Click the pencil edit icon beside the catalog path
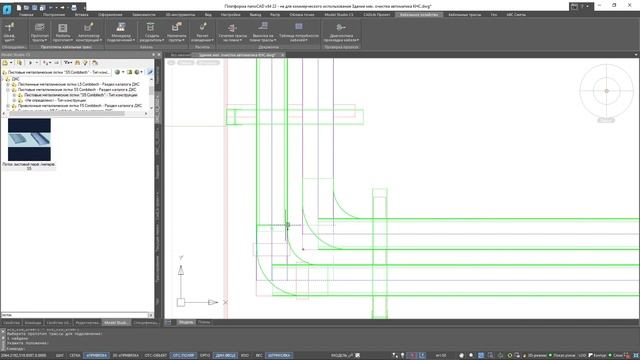 point(150,72)
